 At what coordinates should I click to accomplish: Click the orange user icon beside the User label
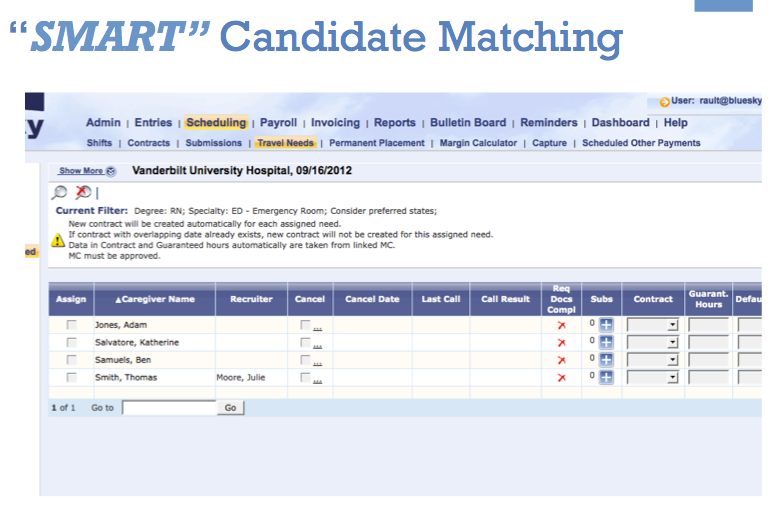pyautogui.click(x=664, y=102)
